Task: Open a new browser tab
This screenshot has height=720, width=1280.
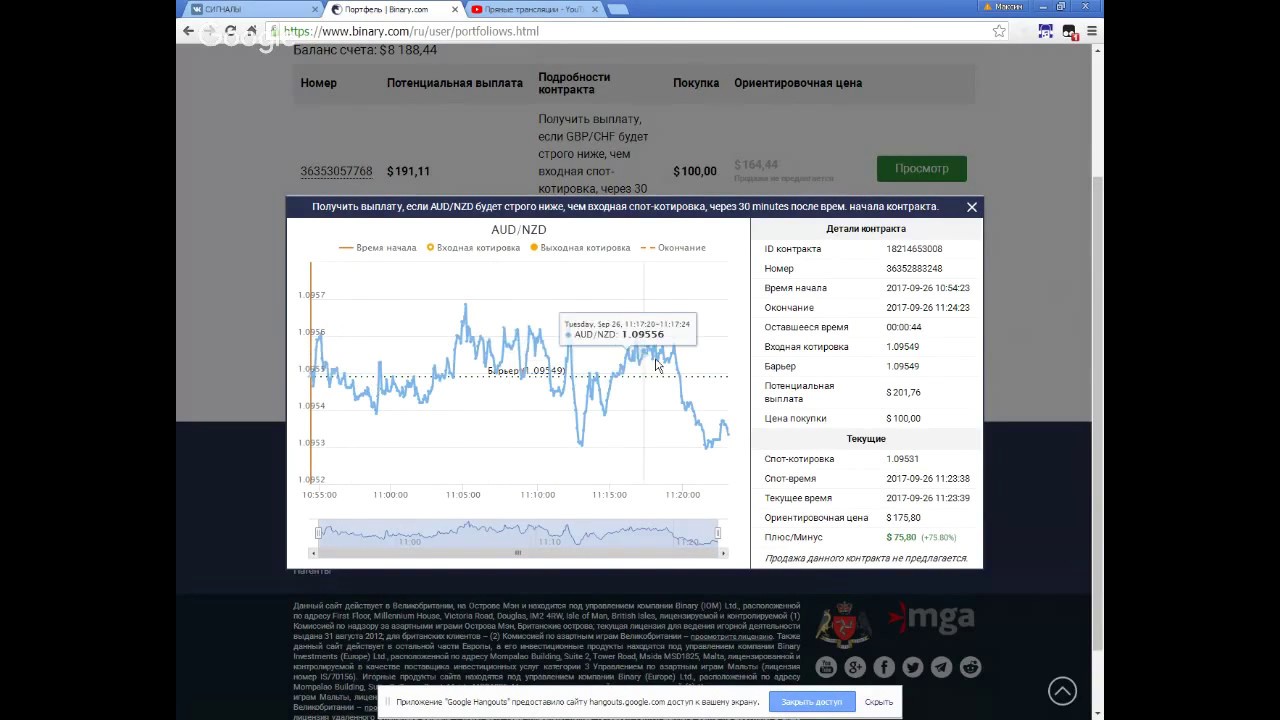Action: (x=618, y=9)
